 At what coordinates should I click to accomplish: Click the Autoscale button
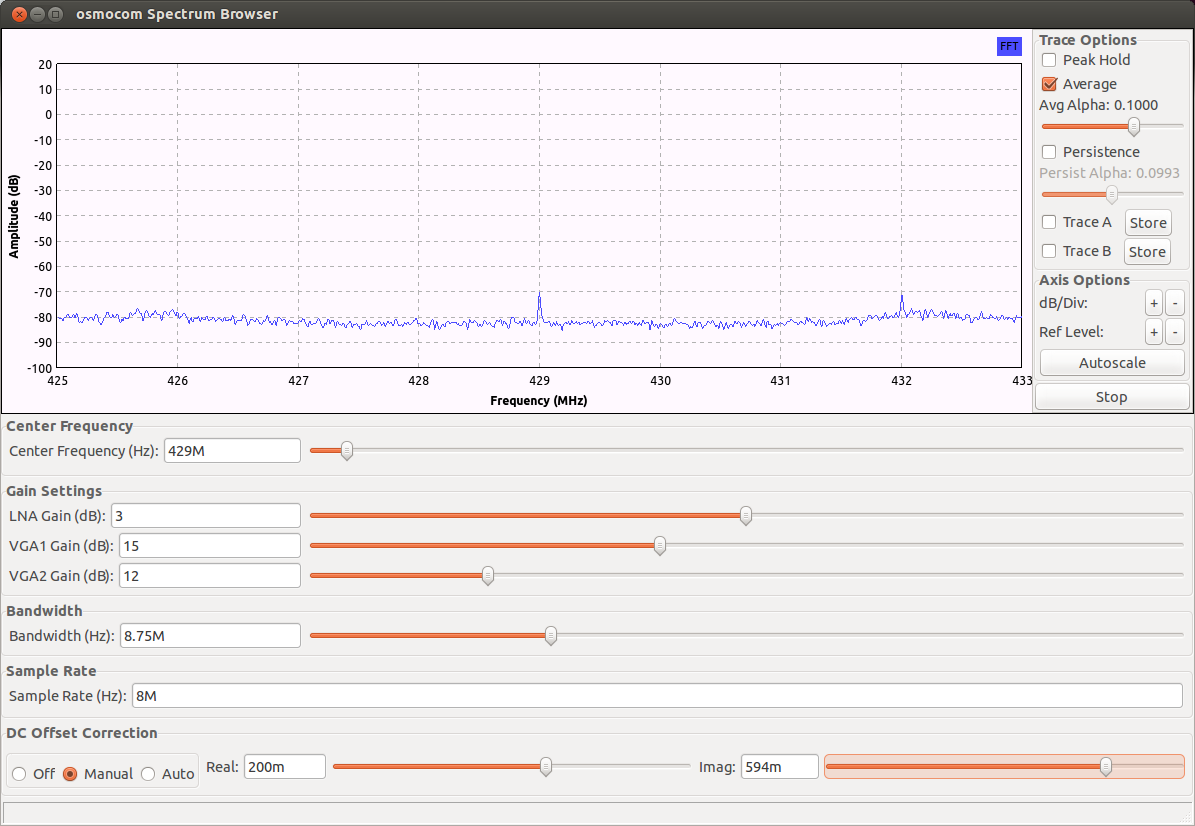tap(1112, 363)
